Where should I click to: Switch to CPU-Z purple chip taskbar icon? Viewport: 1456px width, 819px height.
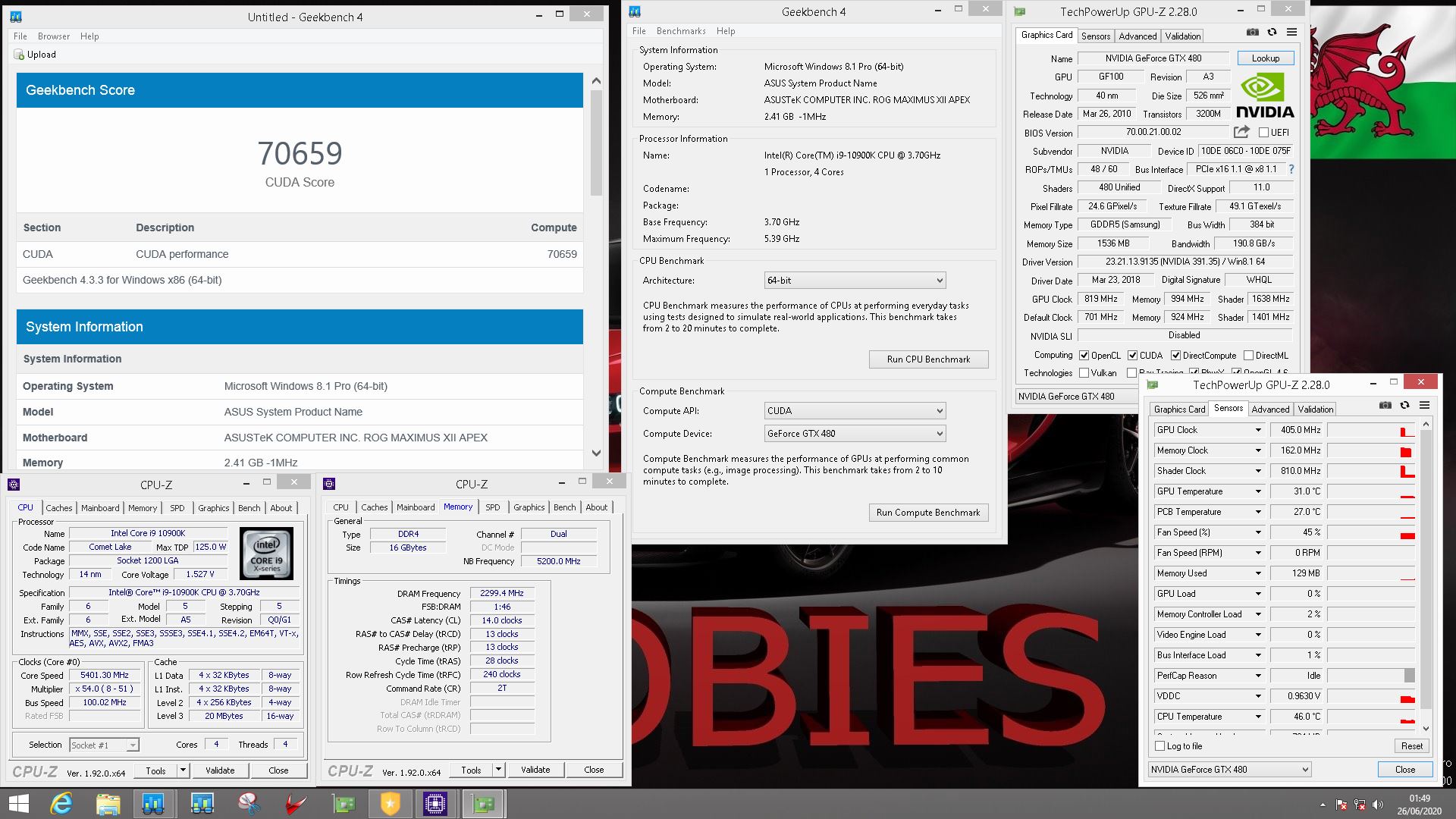435,804
